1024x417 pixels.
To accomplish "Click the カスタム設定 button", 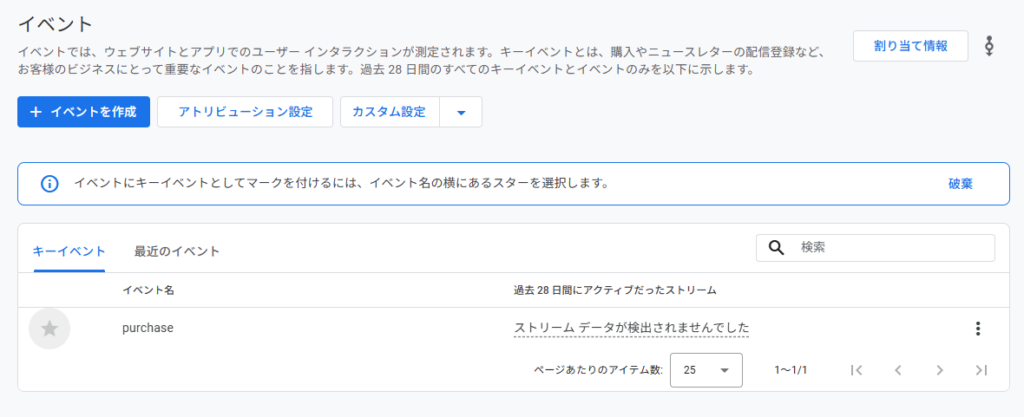I will coord(389,112).
